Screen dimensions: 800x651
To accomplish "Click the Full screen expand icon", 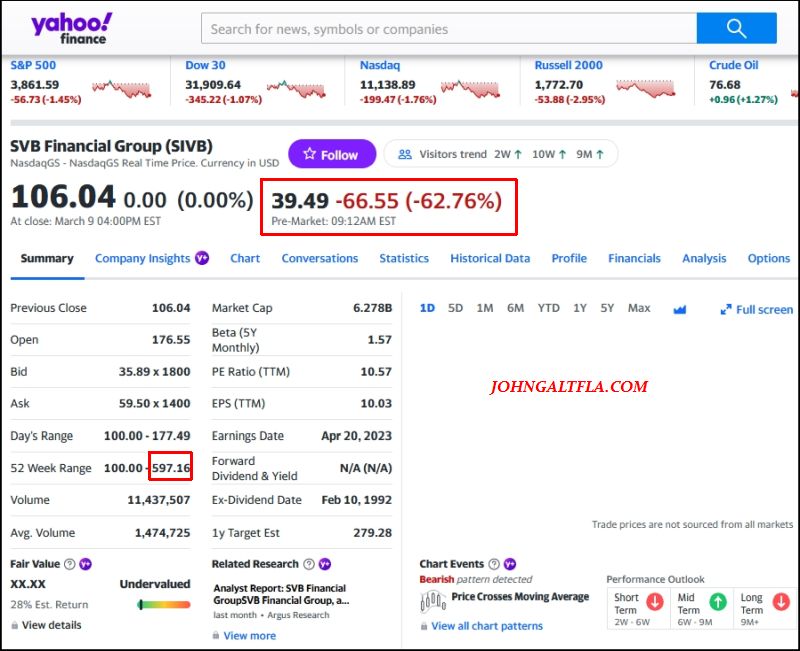I will coord(726,310).
